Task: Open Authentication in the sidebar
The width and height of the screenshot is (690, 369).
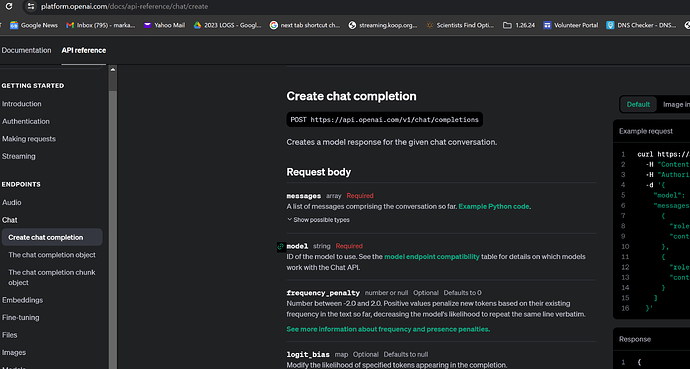Action: (26, 121)
